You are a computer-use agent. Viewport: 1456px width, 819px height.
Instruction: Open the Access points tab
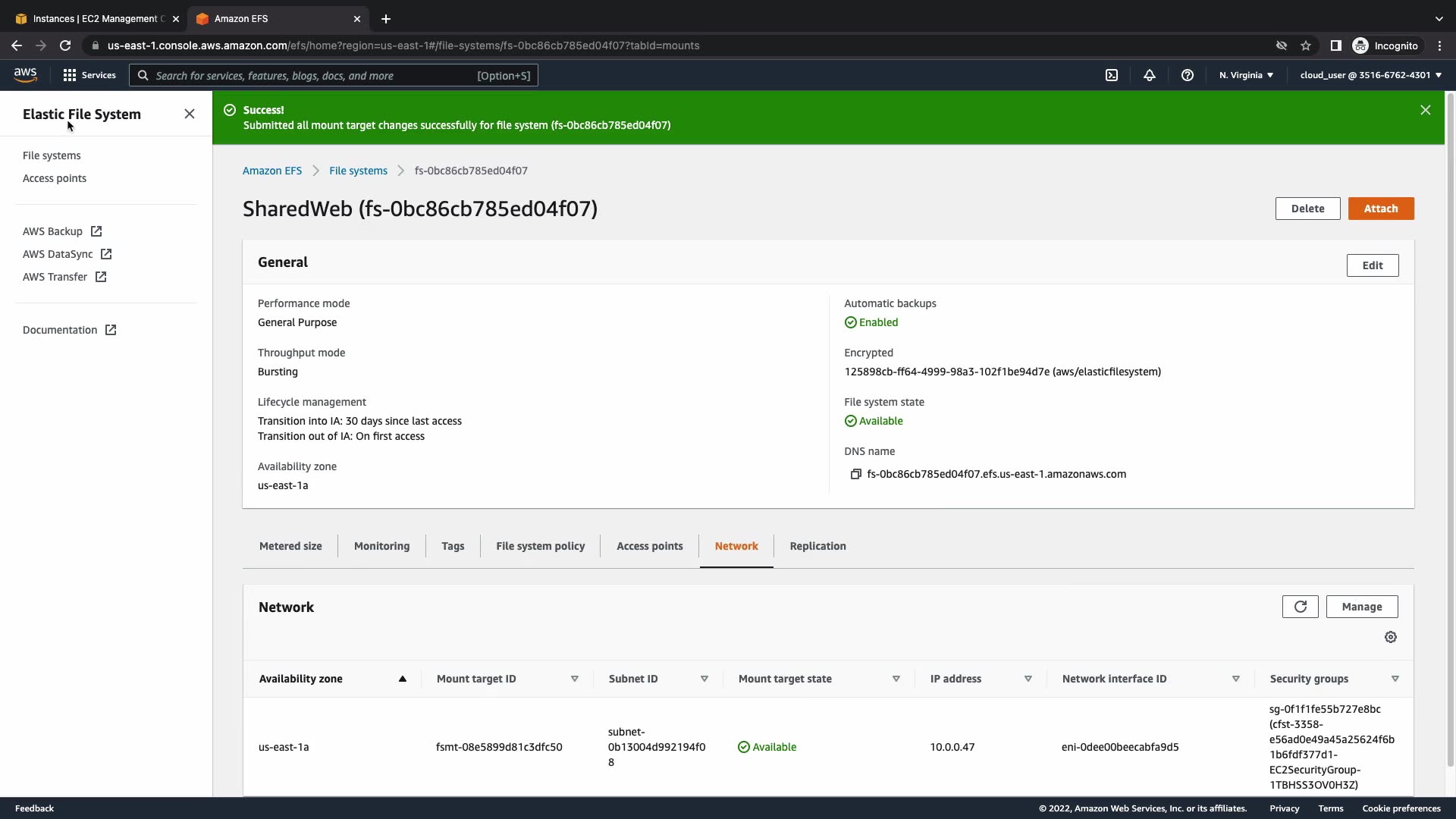tap(649, 546)
